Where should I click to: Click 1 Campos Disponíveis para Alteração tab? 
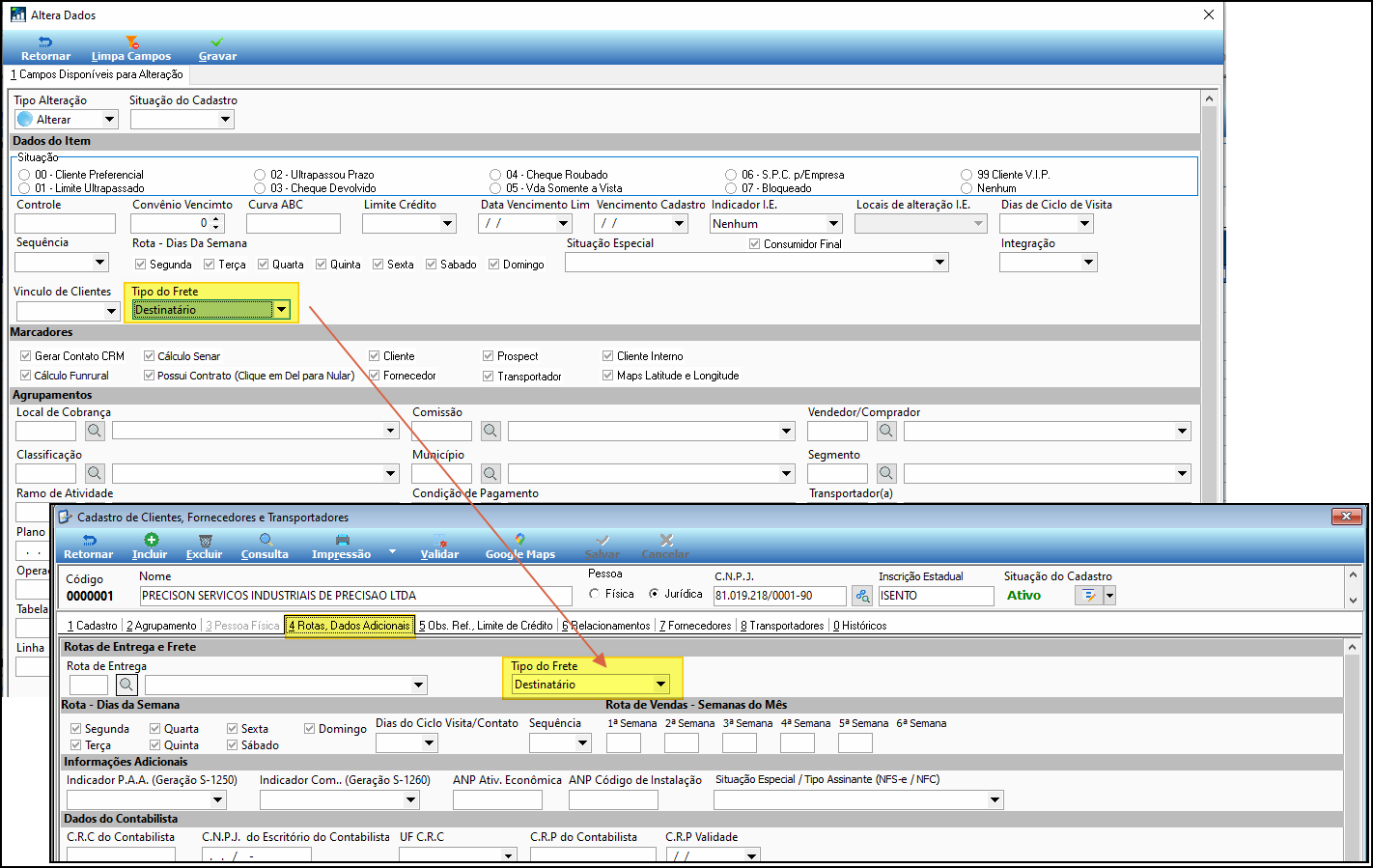[97, 74]
